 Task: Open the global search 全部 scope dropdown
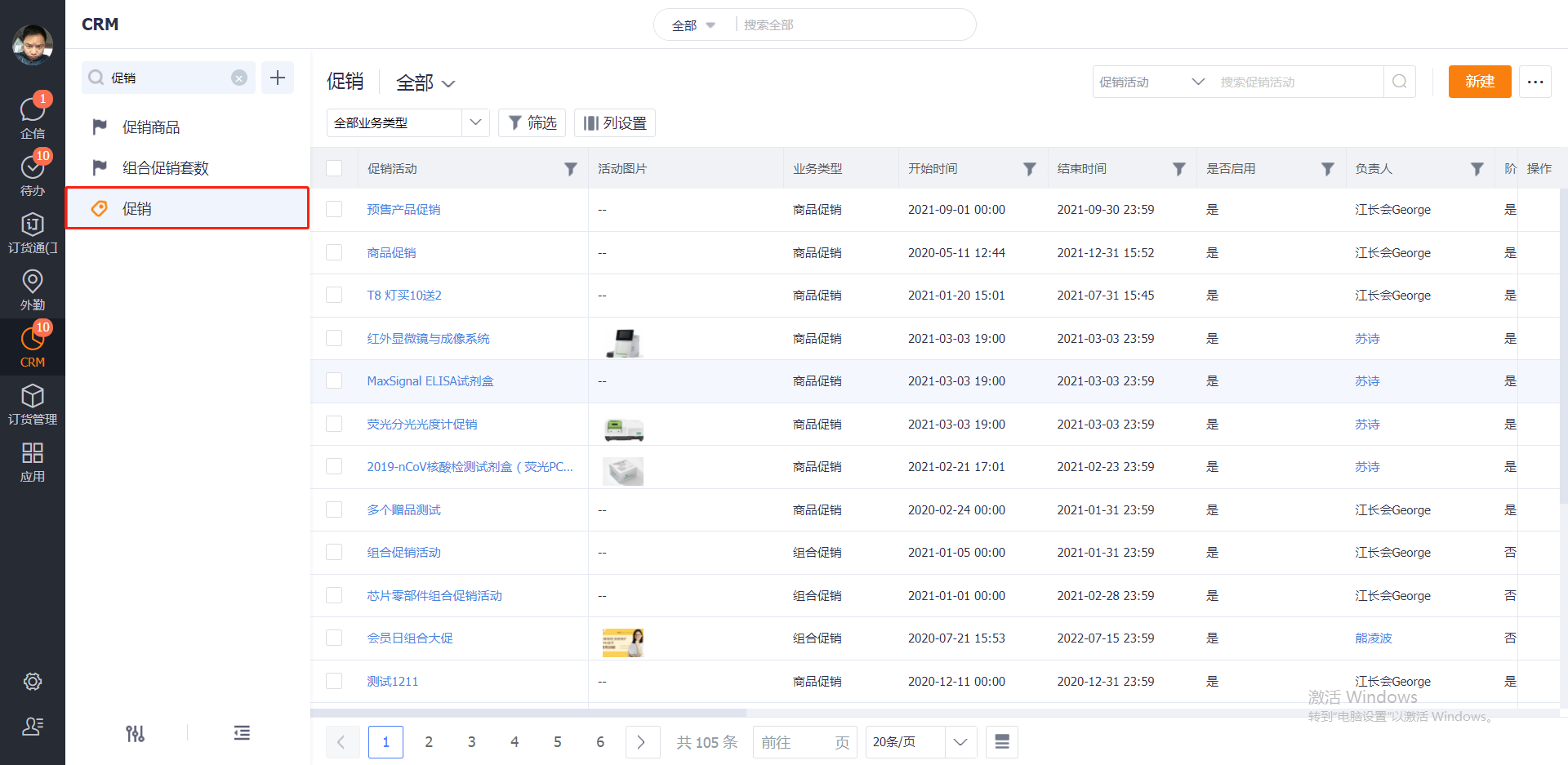pos(693,25)
